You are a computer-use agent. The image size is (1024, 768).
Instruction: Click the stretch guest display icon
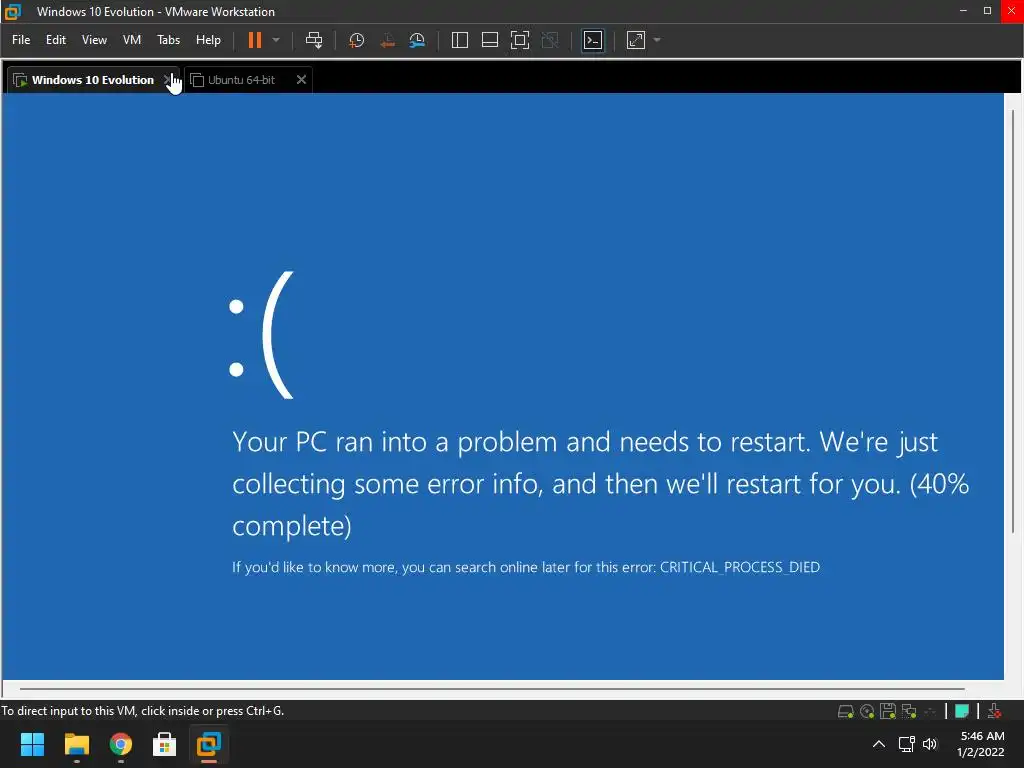(x=636, y=40)
